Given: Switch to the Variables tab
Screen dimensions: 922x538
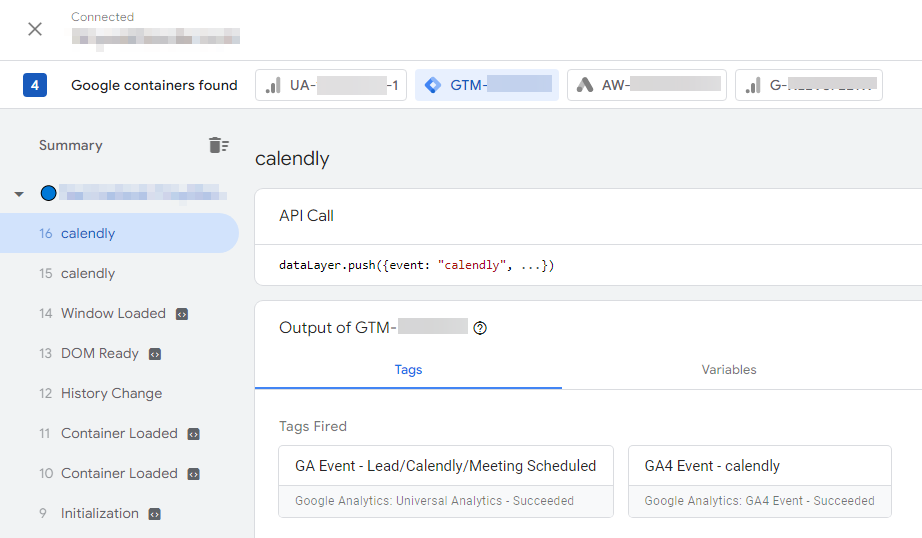Looking at the screenshot, I should [729, 370].
